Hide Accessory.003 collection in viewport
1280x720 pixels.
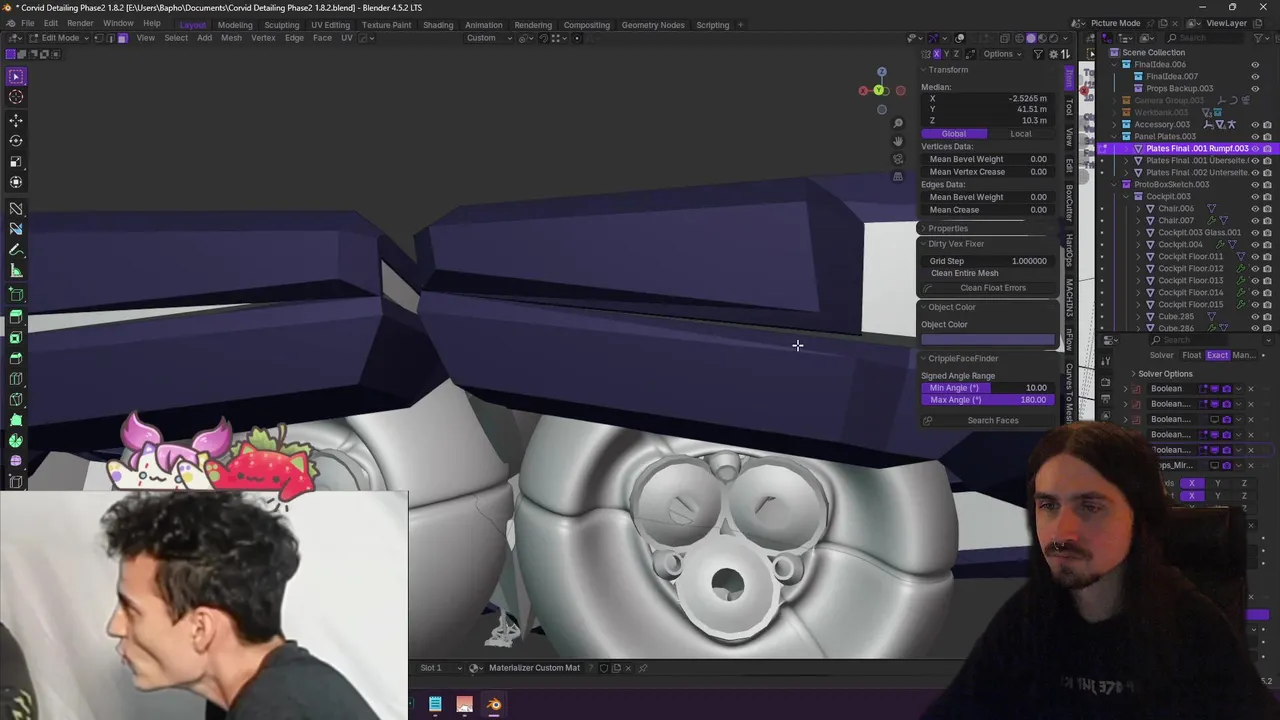(1255, 124)
